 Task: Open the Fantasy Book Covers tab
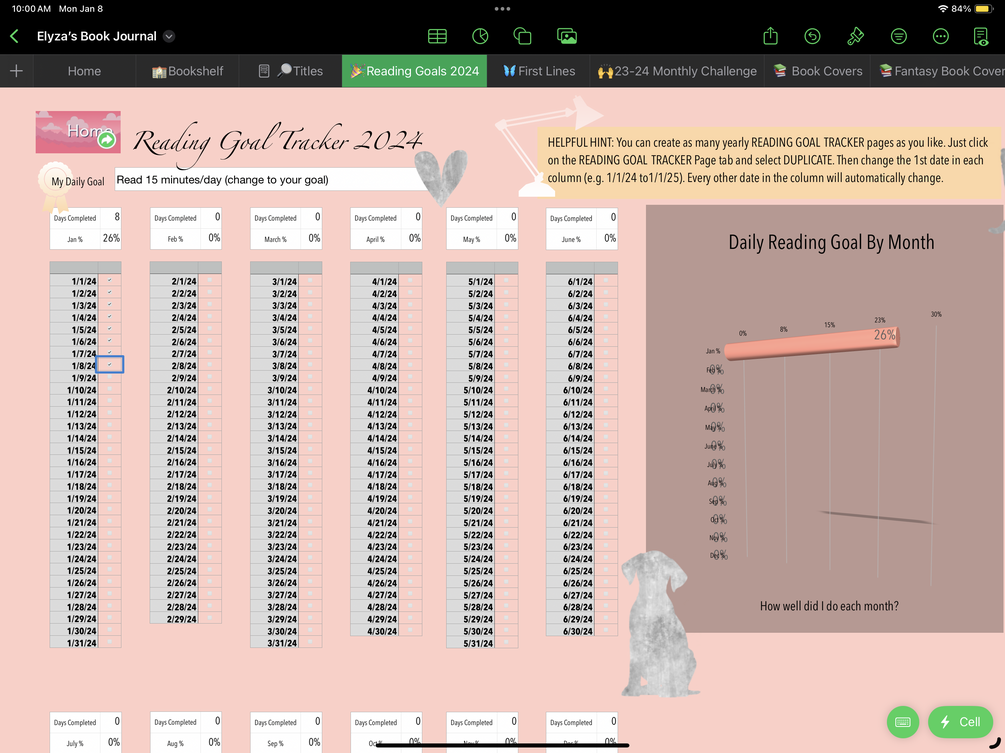[939, 71]
